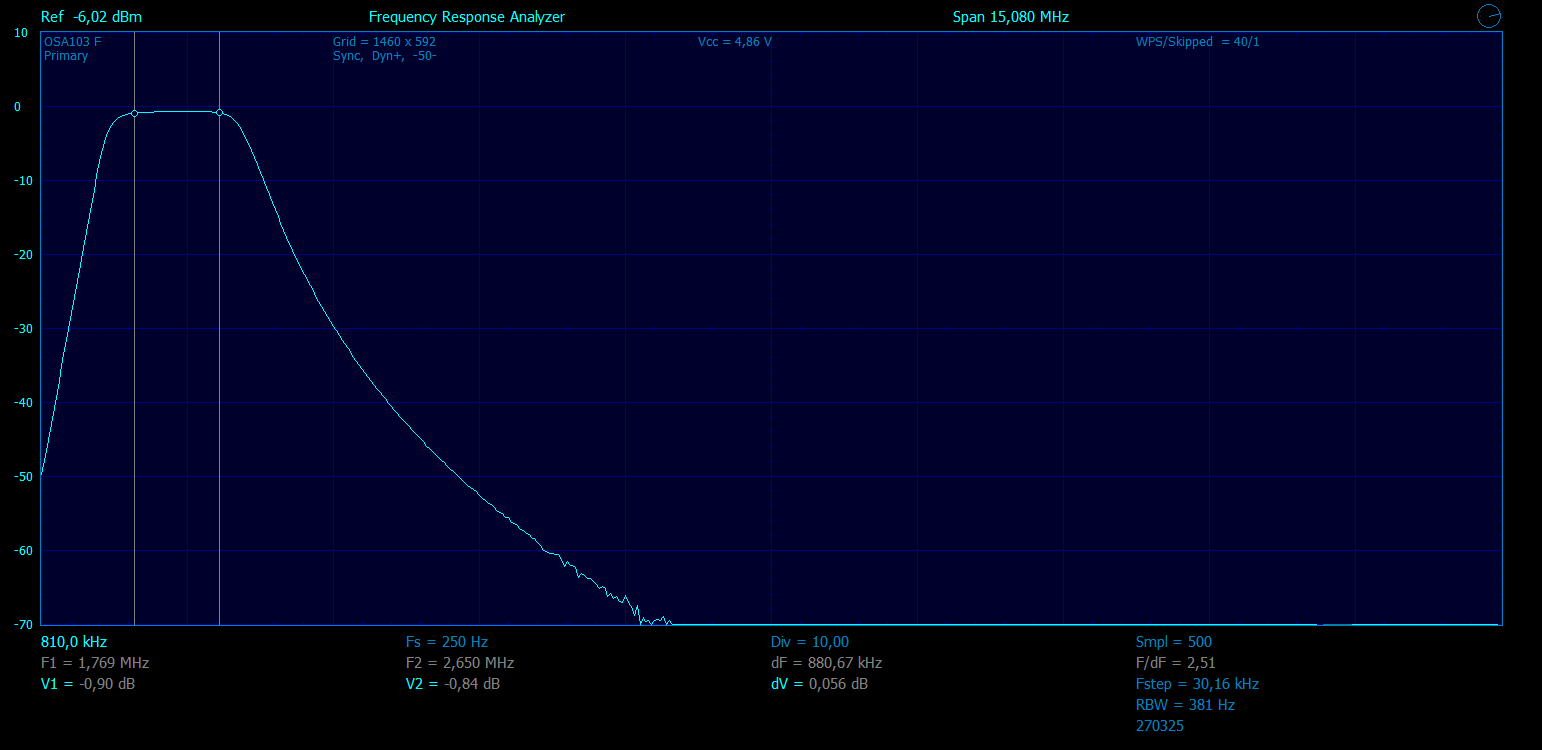The image size is (1542, 750).
Task: Click the Grid = 1460 x 592 text
Action: (384, 42)
